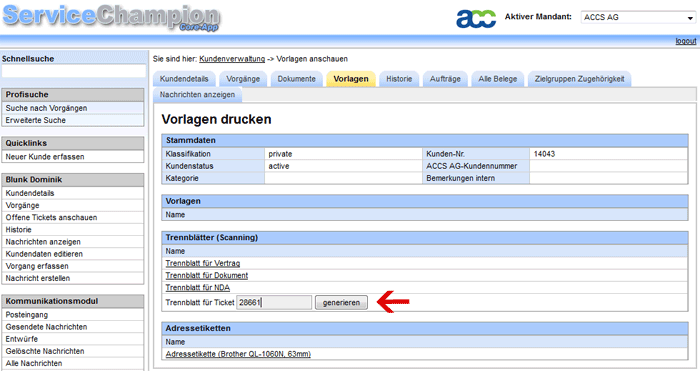Select the Vorlagen tab
Viewport: 700px width, 371px height.
[351, 79]
